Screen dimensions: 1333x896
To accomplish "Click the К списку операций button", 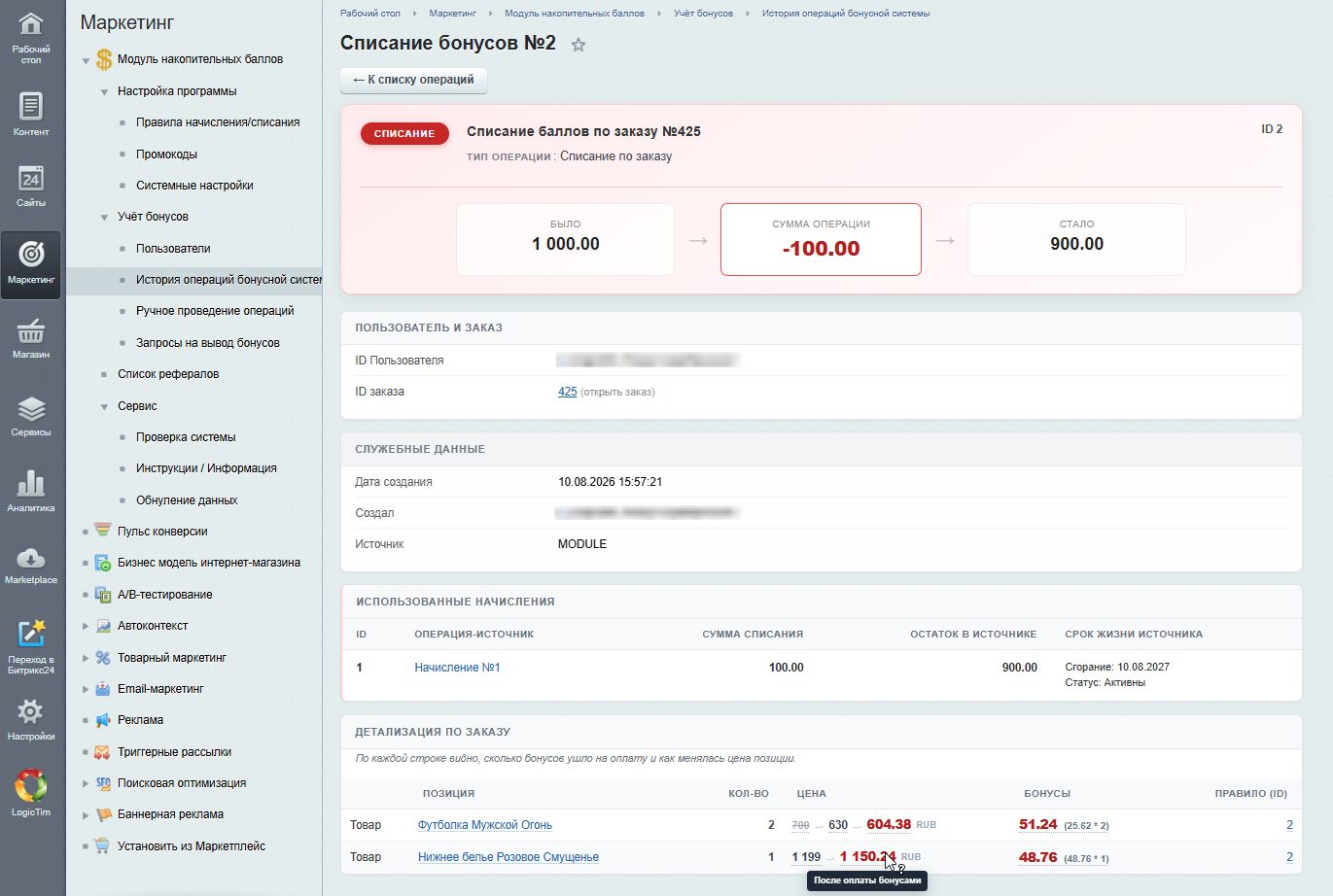I will point(413,80).
